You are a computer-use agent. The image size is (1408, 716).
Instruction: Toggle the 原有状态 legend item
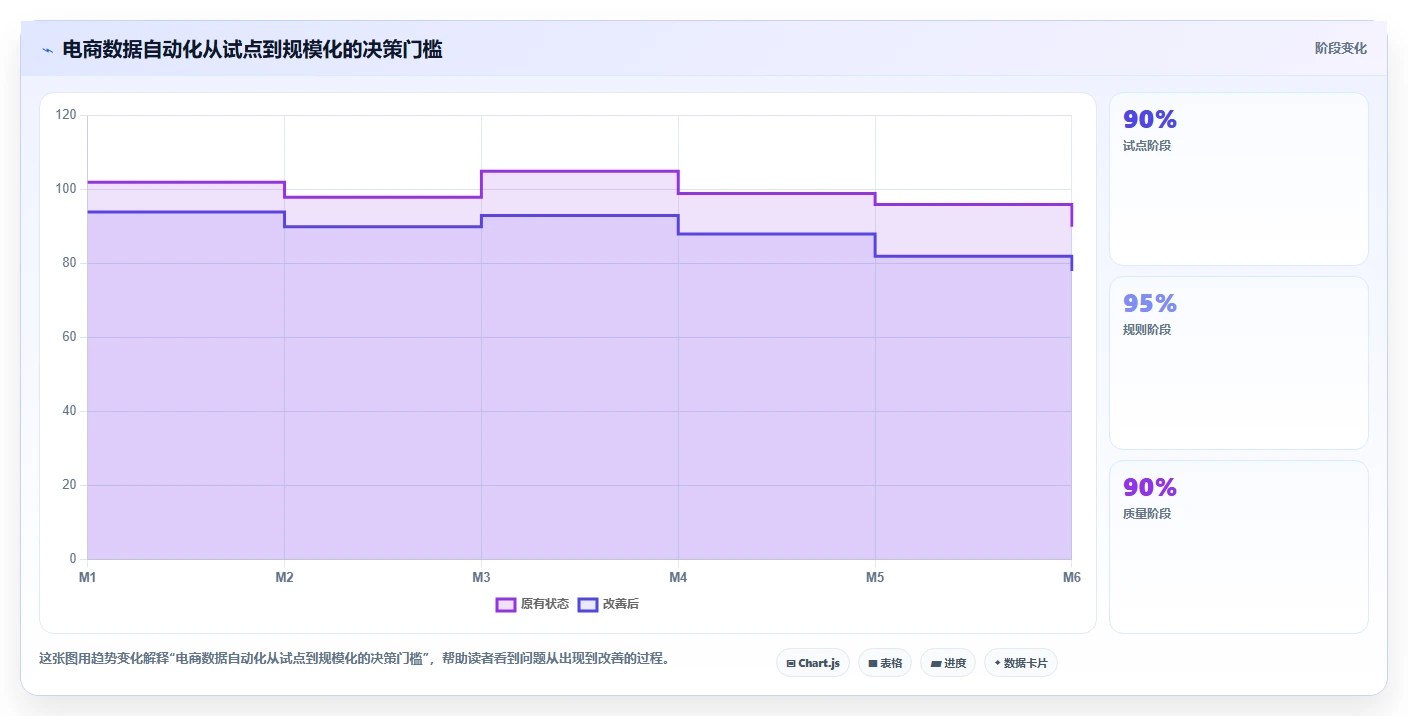[532, 604]
